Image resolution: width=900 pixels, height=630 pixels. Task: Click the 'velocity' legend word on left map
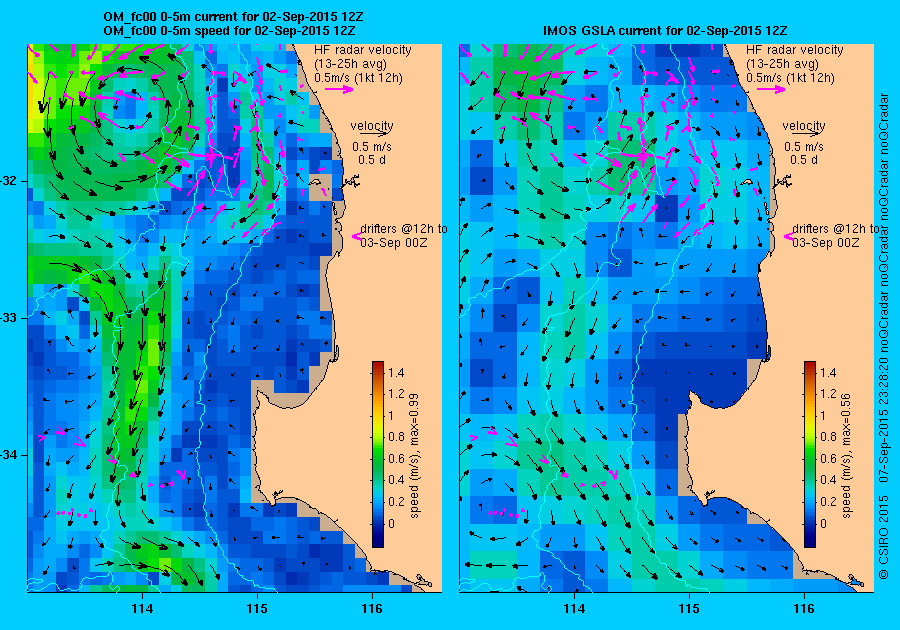[372, 126]
